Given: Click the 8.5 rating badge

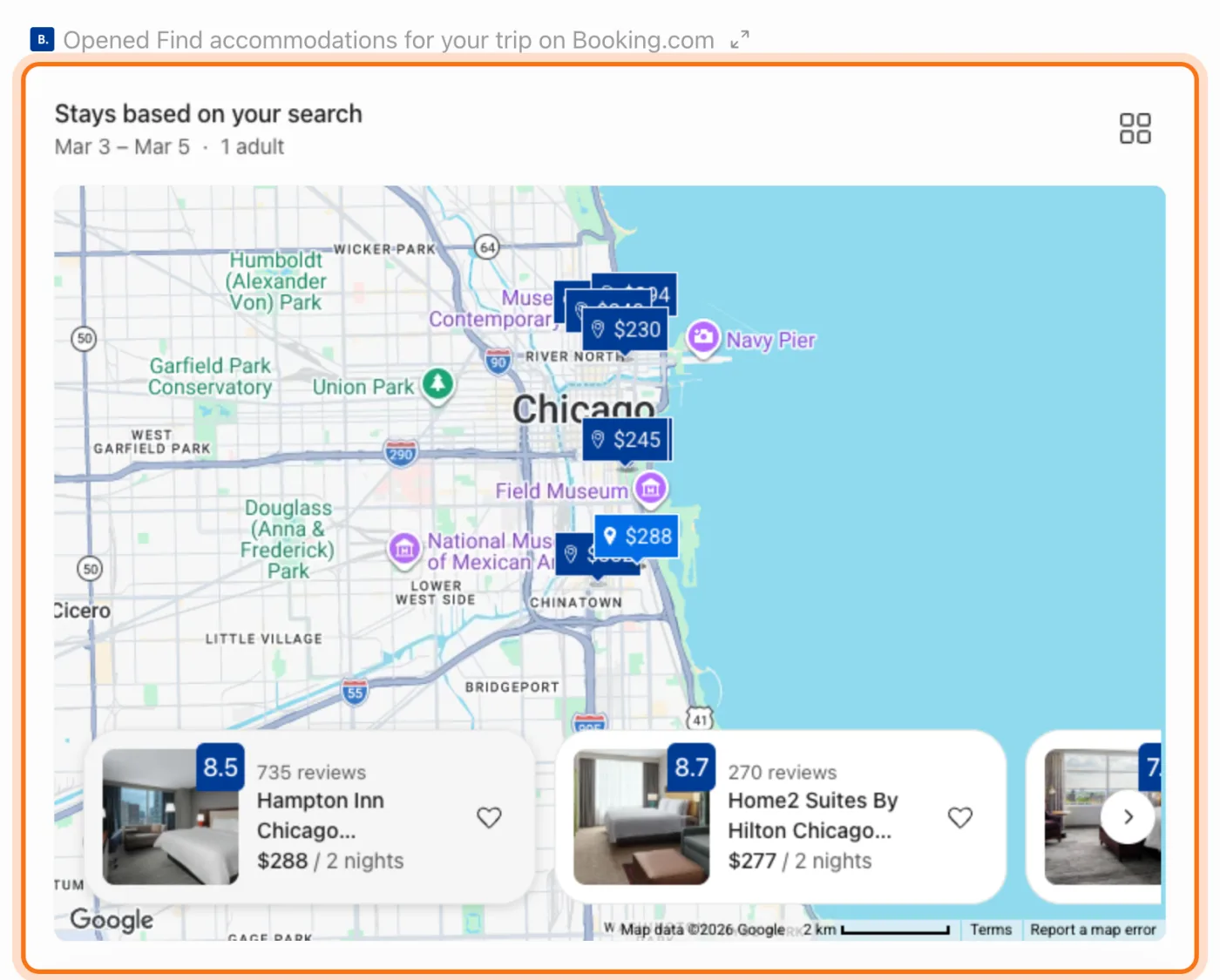Looking at the screenshot, I should [x=220, y=767].
